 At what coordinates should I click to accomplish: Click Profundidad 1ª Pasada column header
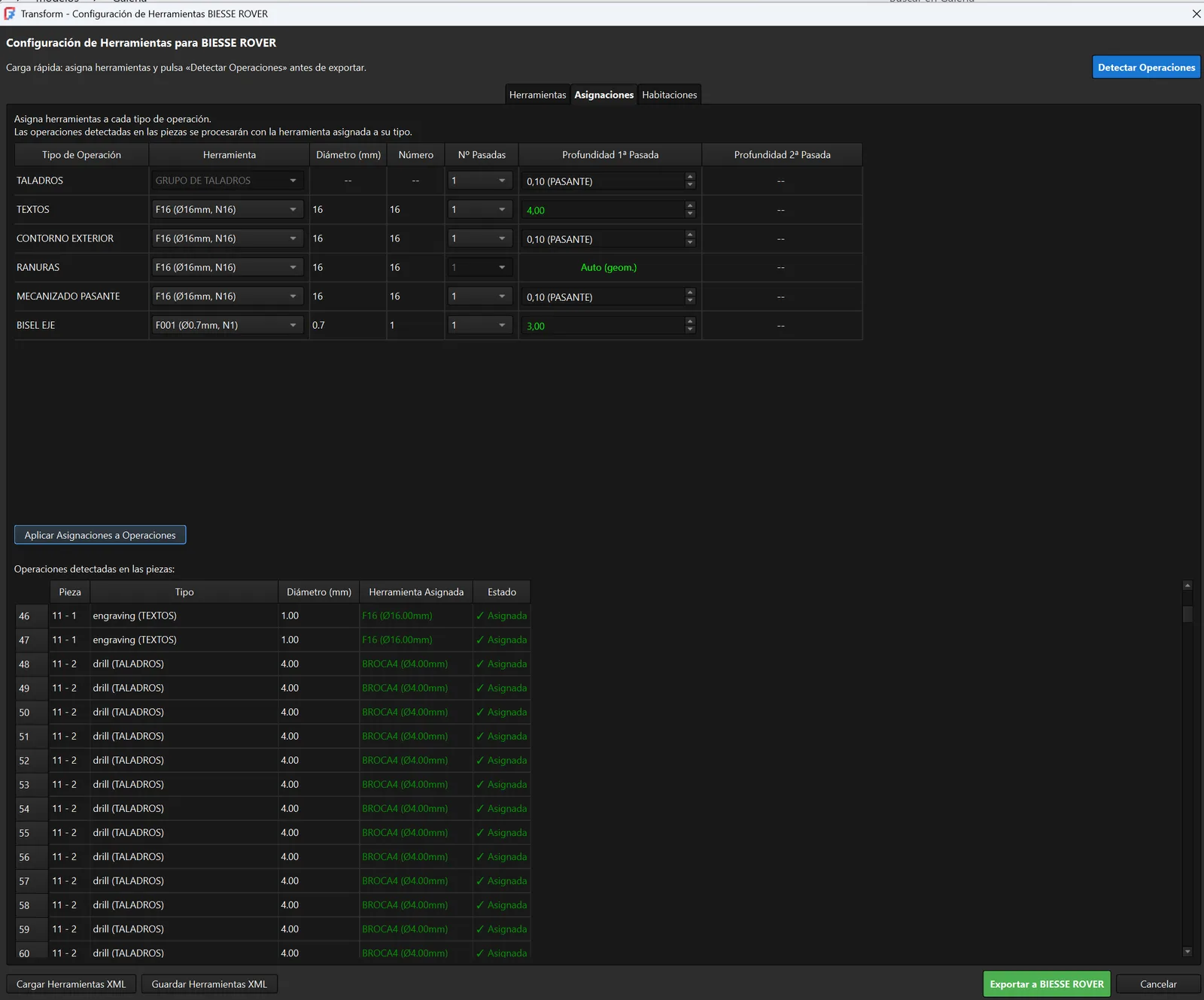coord(610,155)
